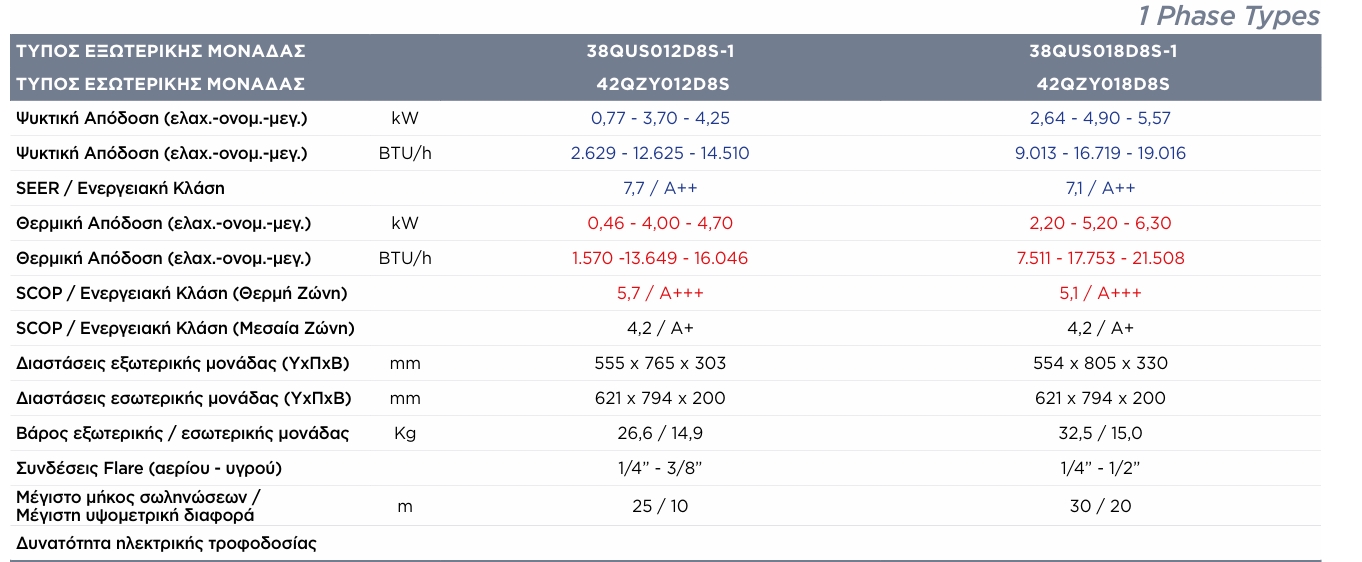
Task: Click the SEER value 7,1 / A++
Action: pos(1100,188)
